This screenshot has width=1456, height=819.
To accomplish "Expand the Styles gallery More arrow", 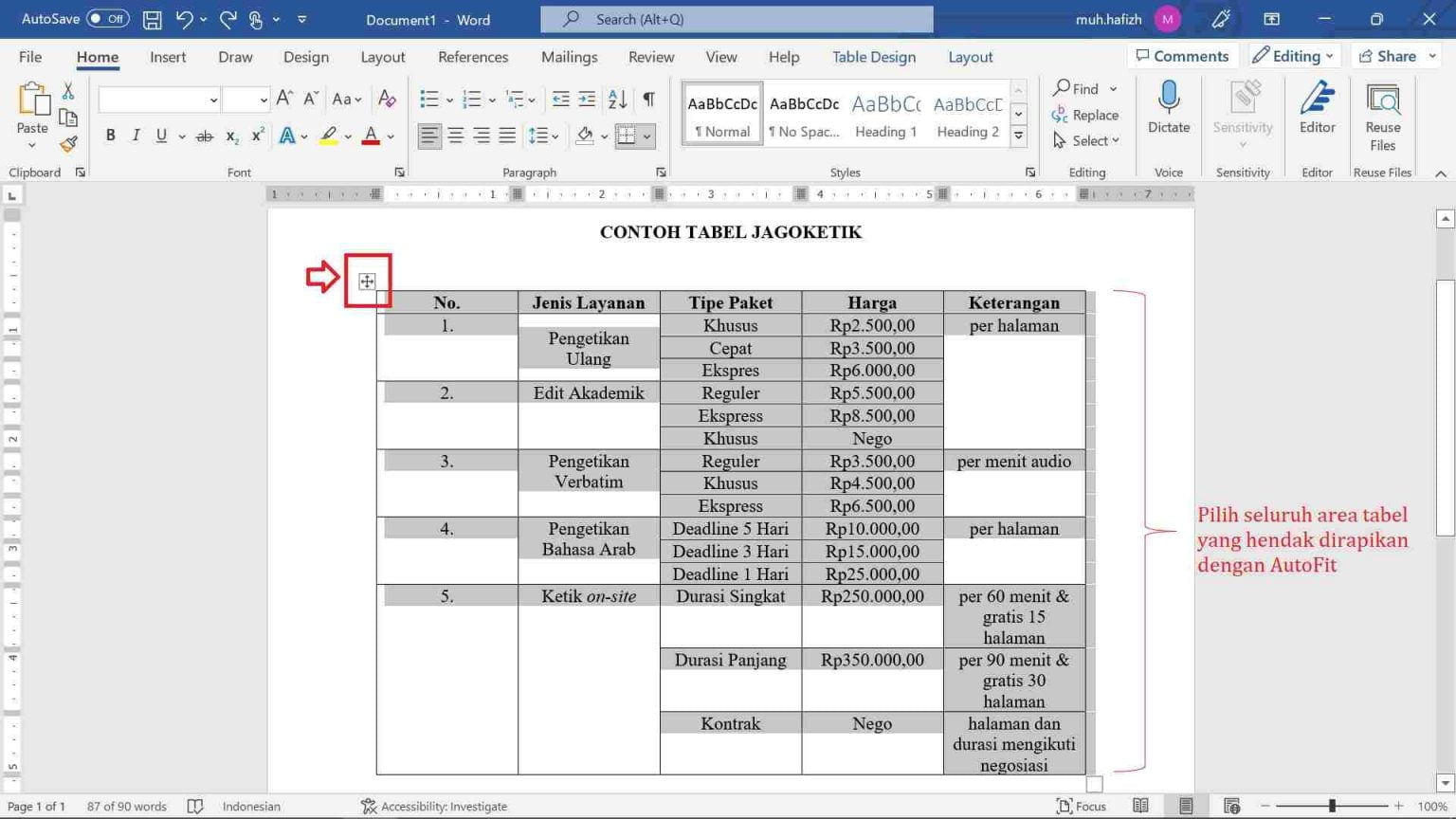I will click(1018, 136).
